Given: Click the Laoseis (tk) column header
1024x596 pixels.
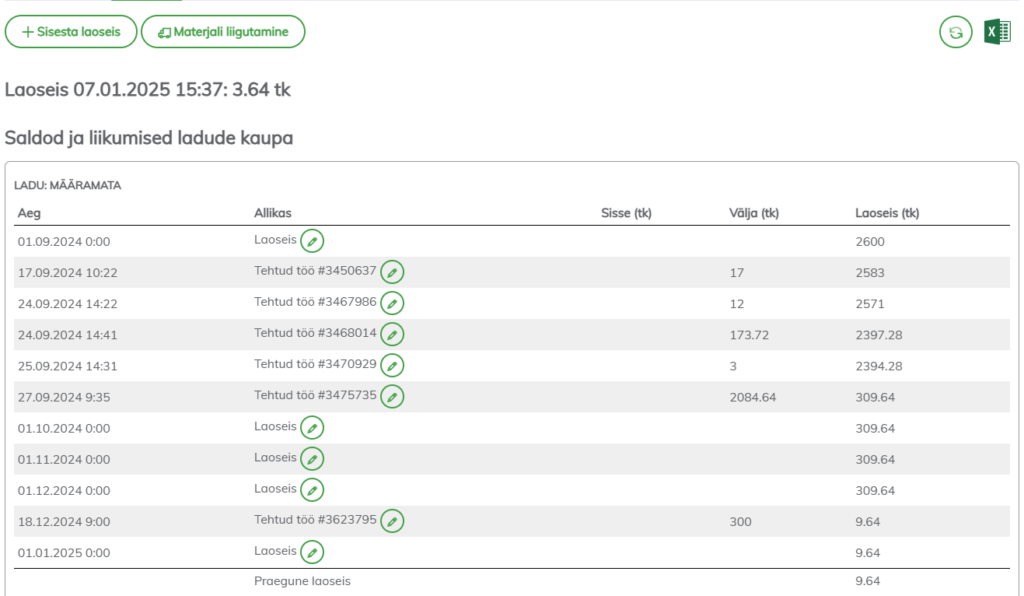Looking at the screenshot, I should tap(887, 213).
